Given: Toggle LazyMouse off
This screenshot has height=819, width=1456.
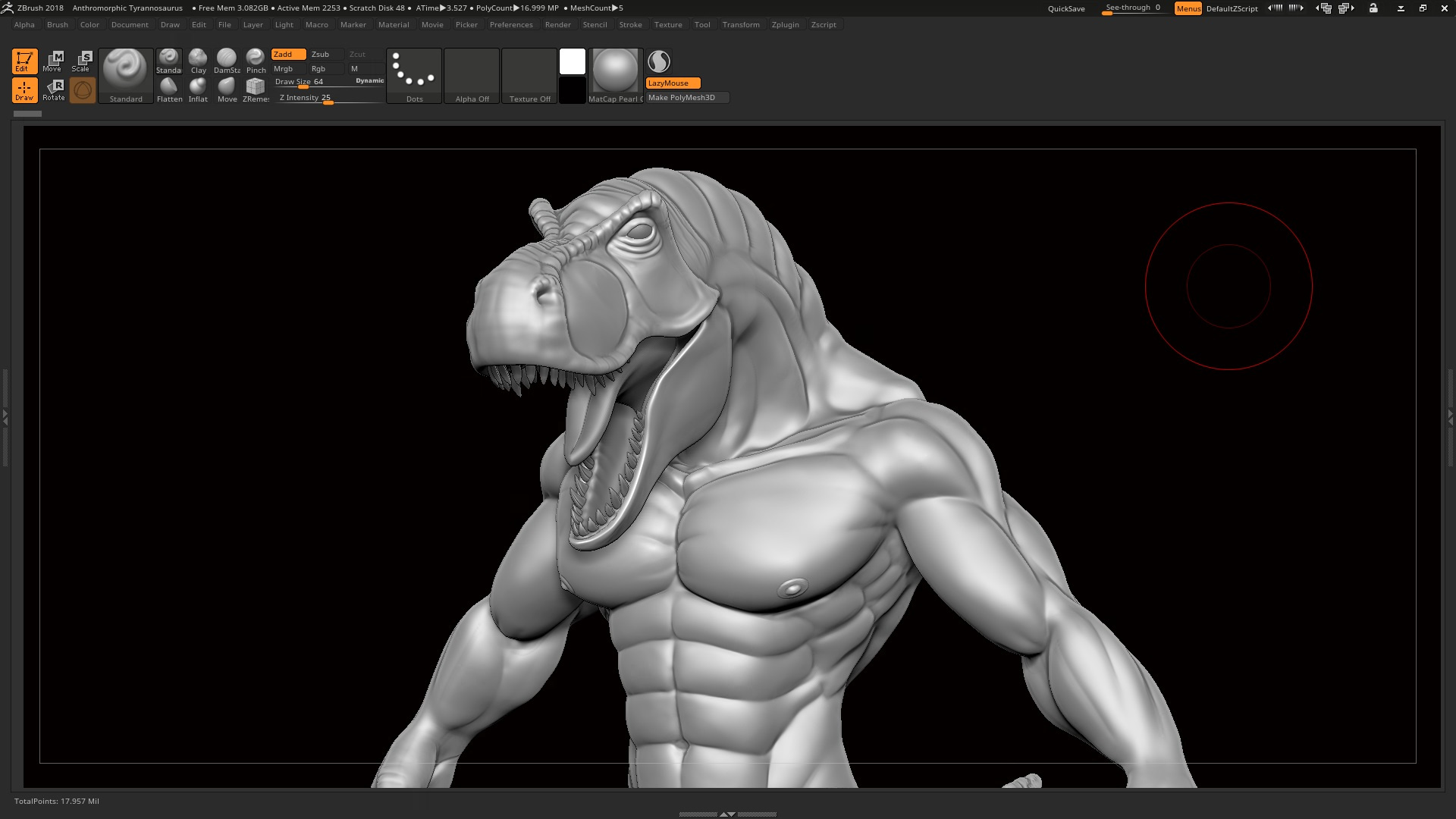Looking at the screenshot, I should coord(673,83).
